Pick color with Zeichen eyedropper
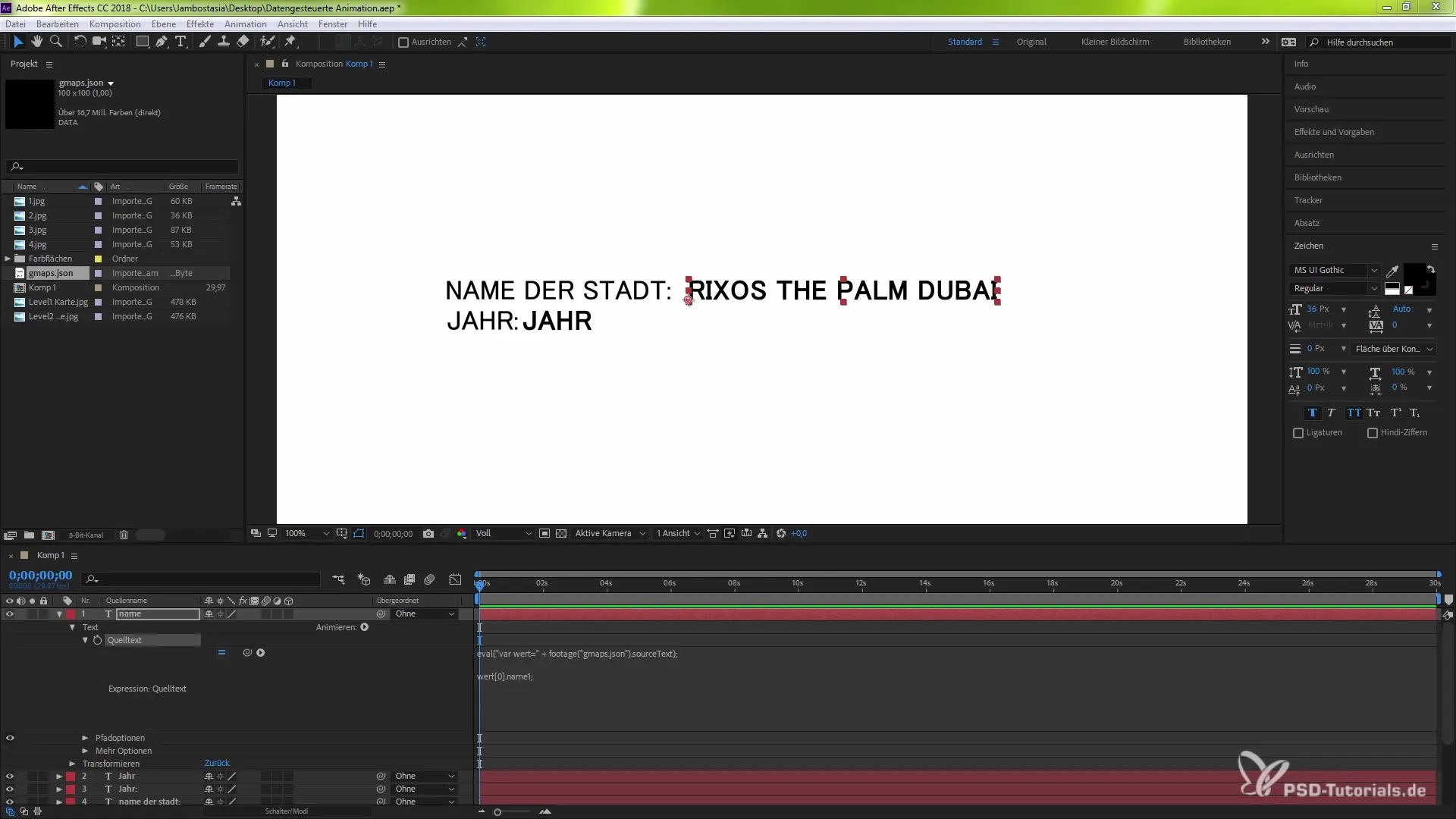The height and width of the screenshot is (819, 1456). click(x=1392, y=271)
